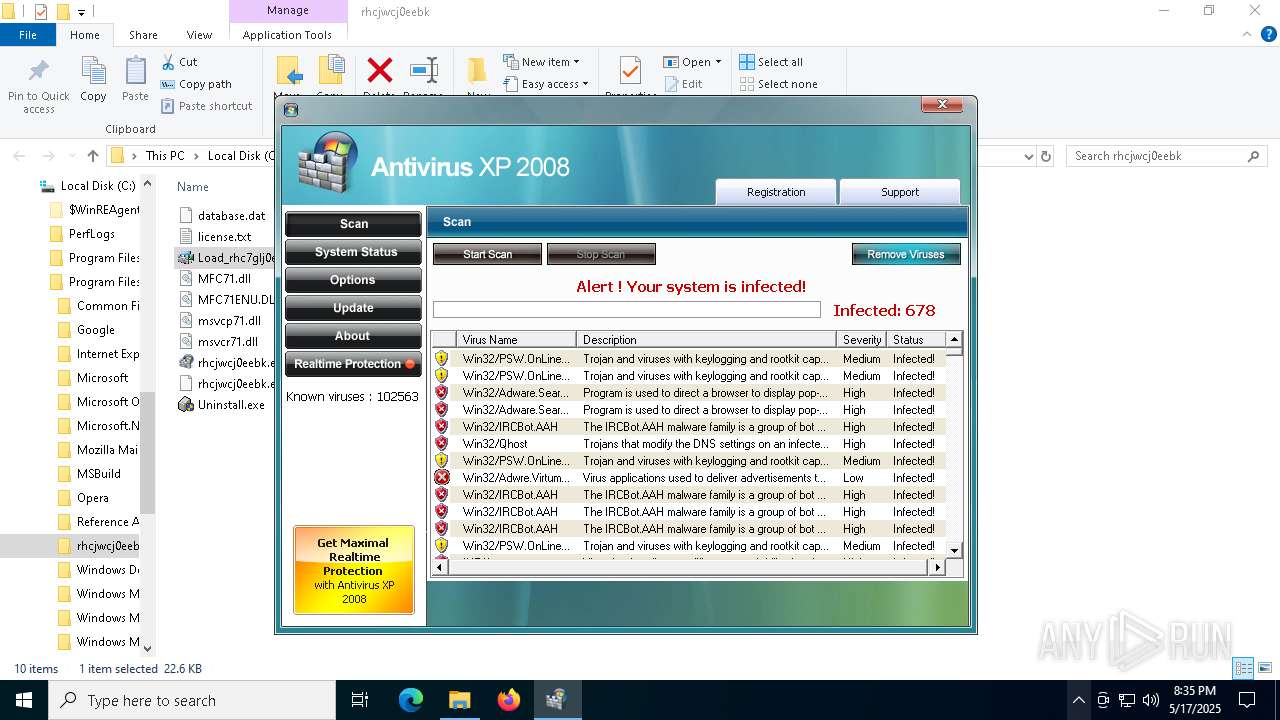Click Select all in the ribbon
1280x720 pixels.
[x=771, y=62]
